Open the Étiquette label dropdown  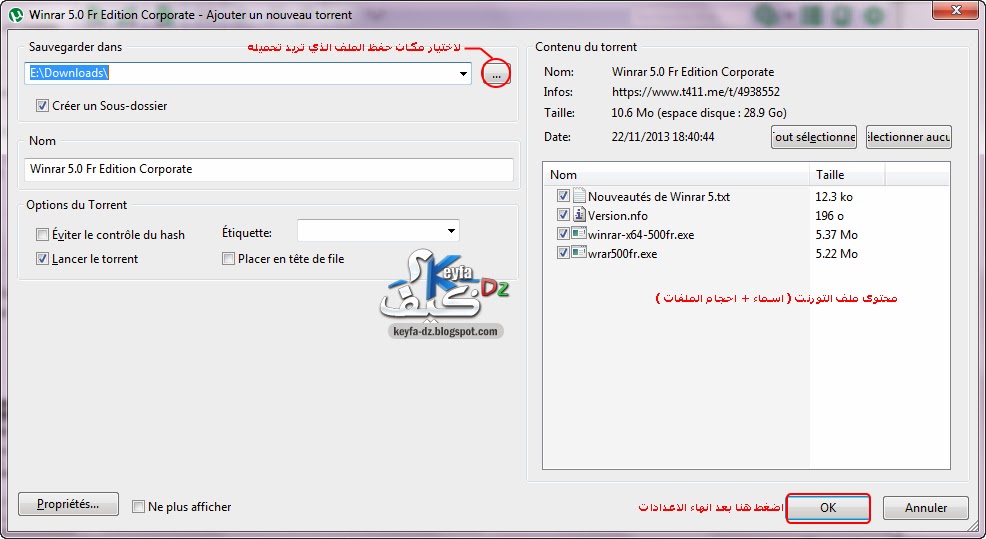coord(451,231)
